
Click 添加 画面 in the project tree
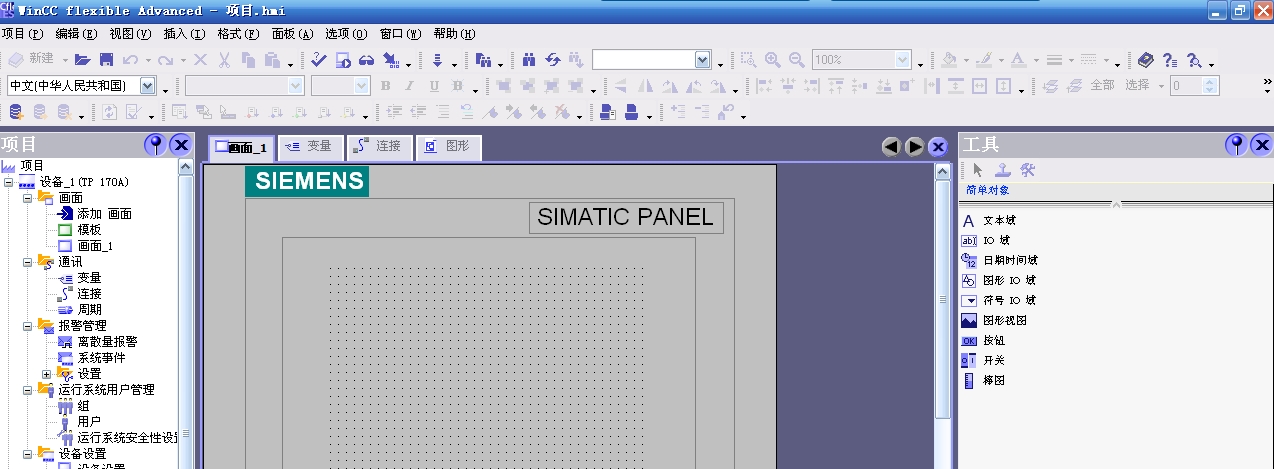[x=104, y=214]
